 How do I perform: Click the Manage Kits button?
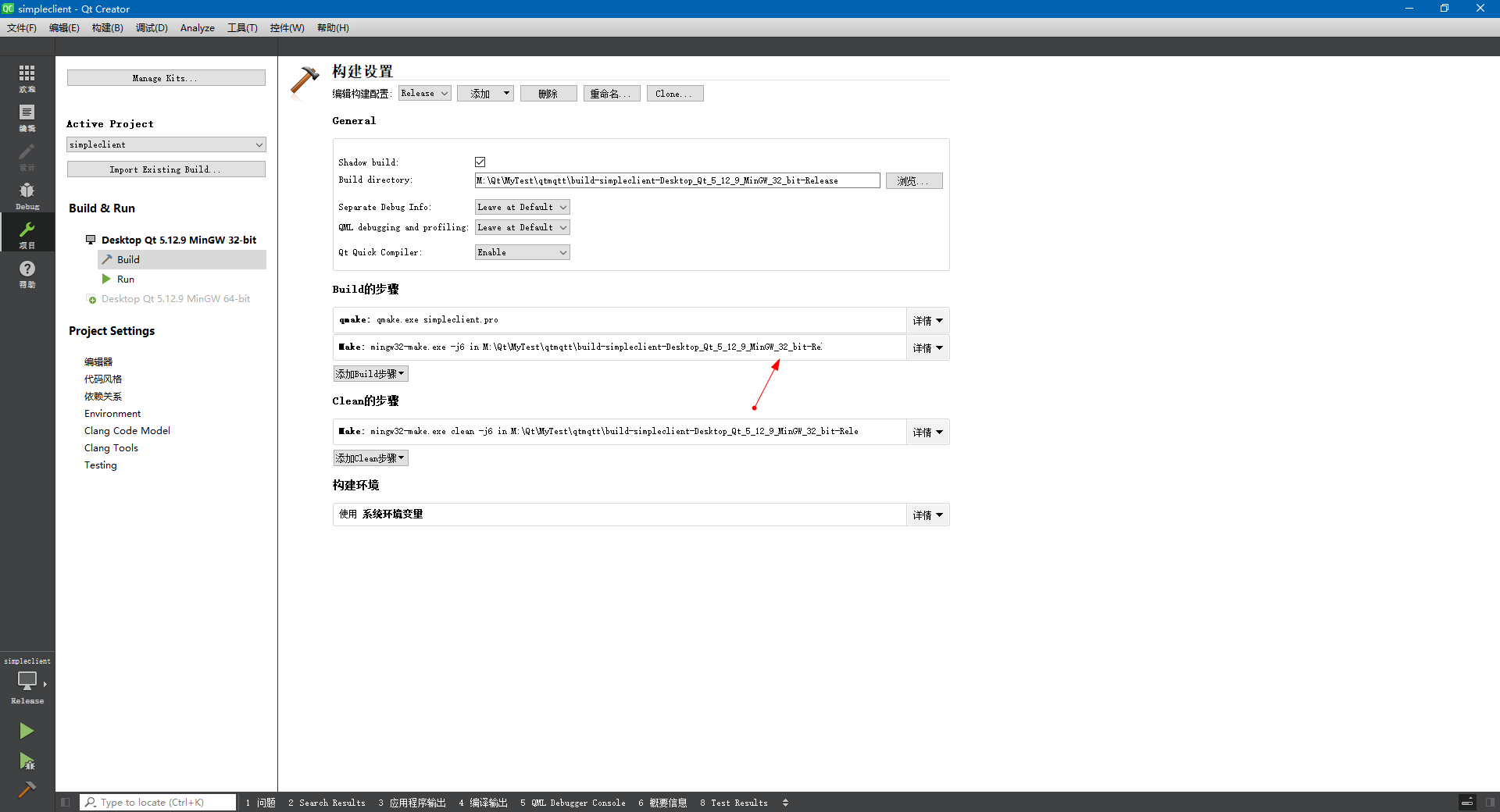166,77
